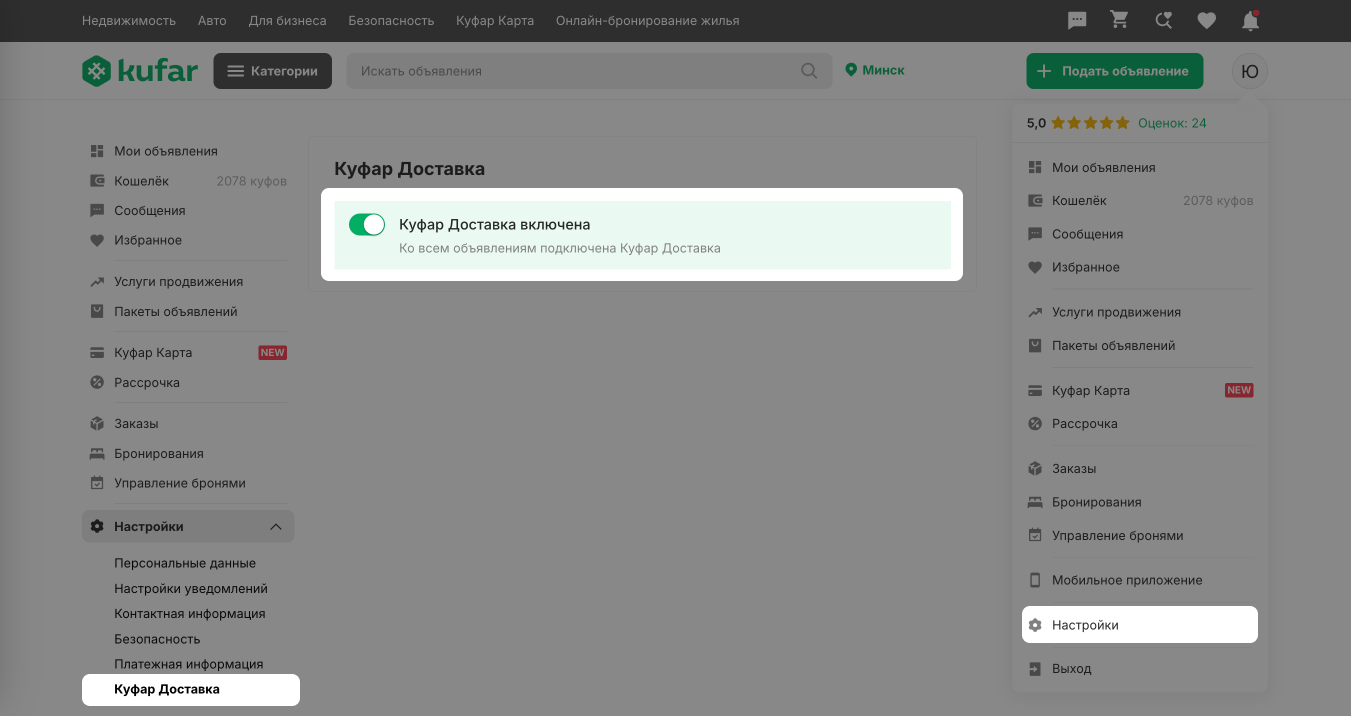Select Платежная информация settings item

(189, 664)
